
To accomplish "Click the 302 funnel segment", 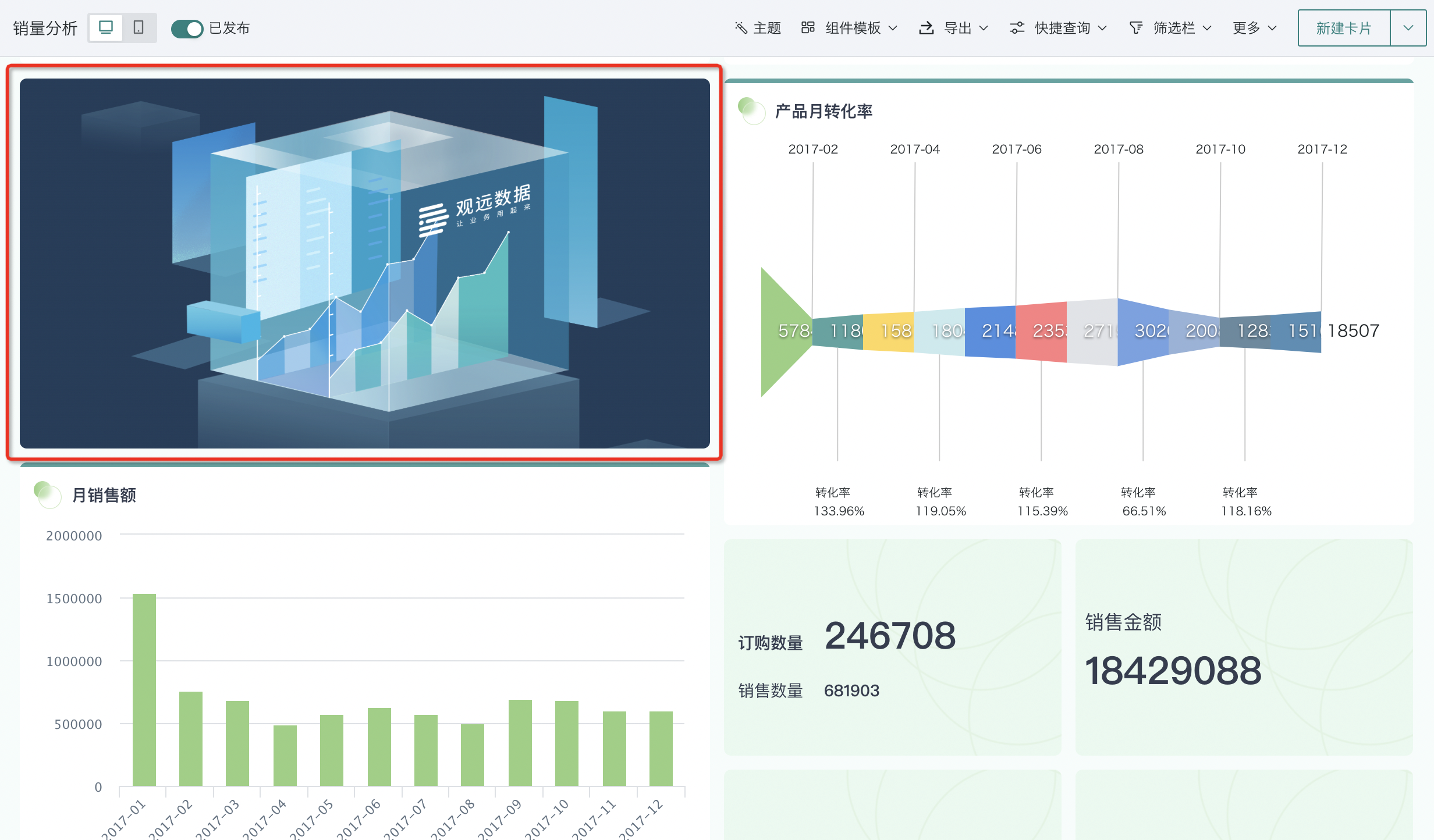I will click(x=1143, y=332).
